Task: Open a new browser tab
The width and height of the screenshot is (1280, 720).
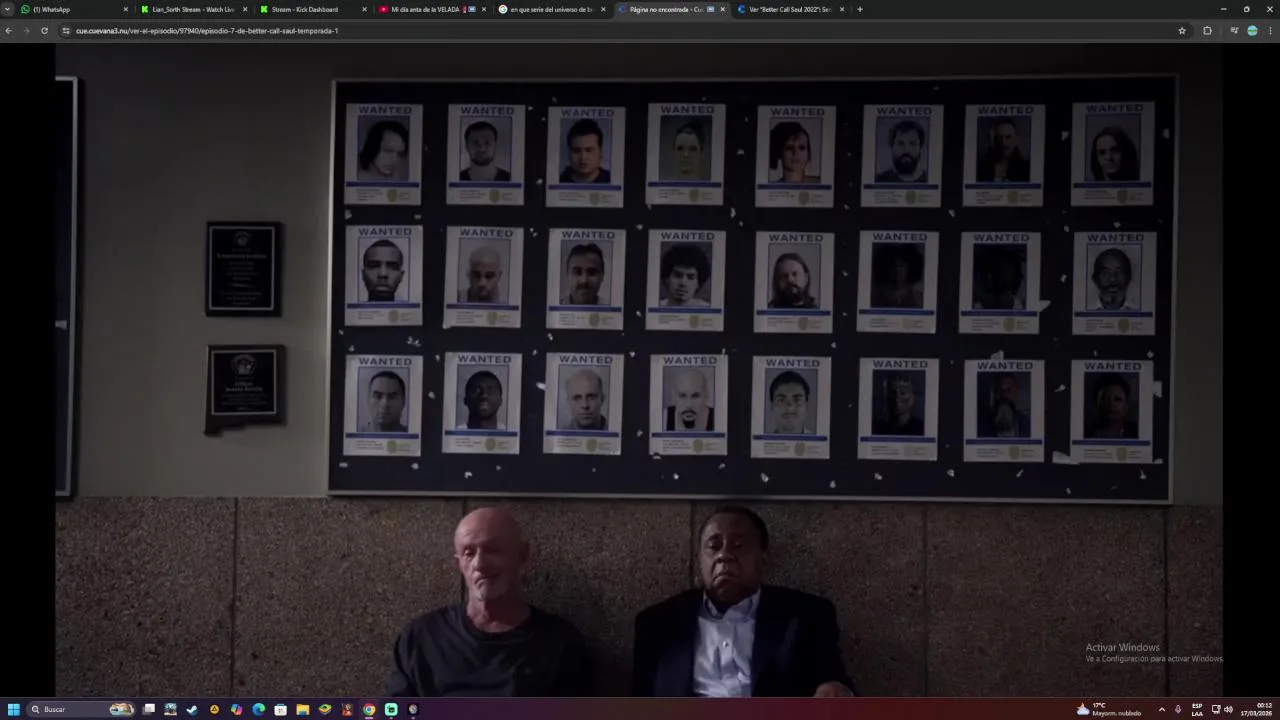Action: [x=860, y=9]
